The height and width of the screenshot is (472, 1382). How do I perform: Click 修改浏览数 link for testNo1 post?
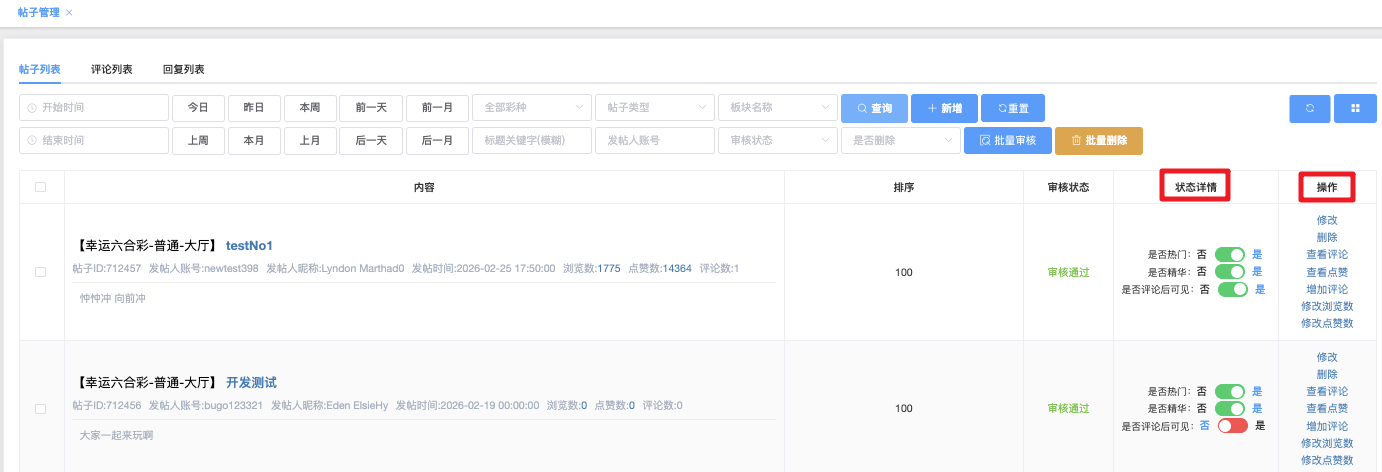1326,306
